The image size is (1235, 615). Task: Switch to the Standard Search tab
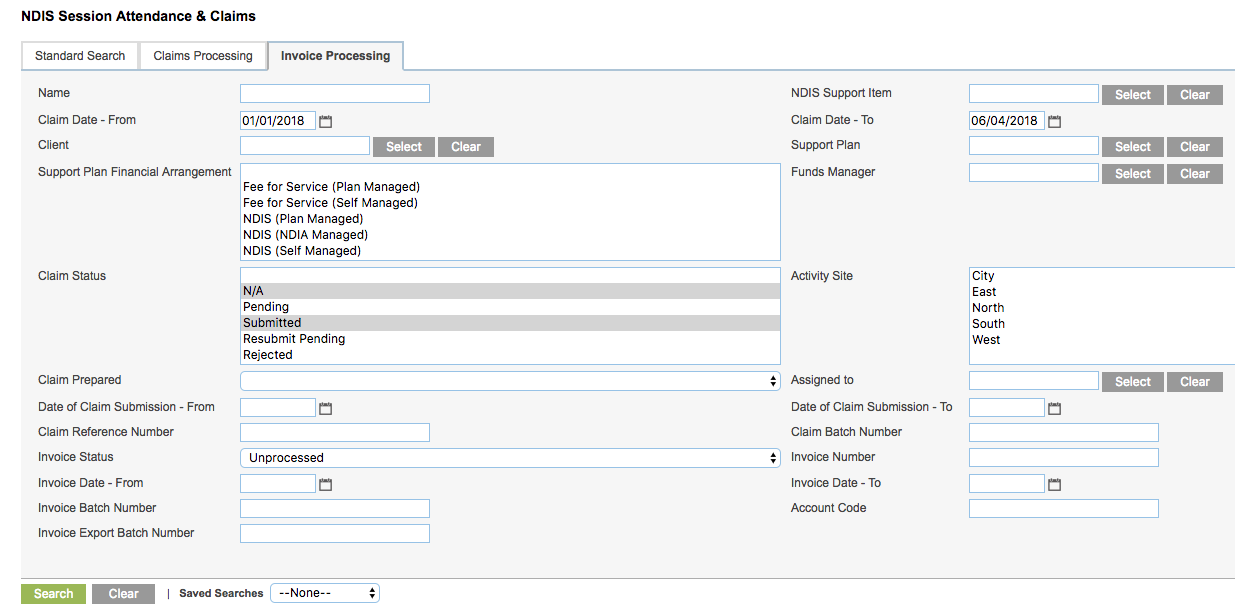pyautogui.click(x=80, y=56)
